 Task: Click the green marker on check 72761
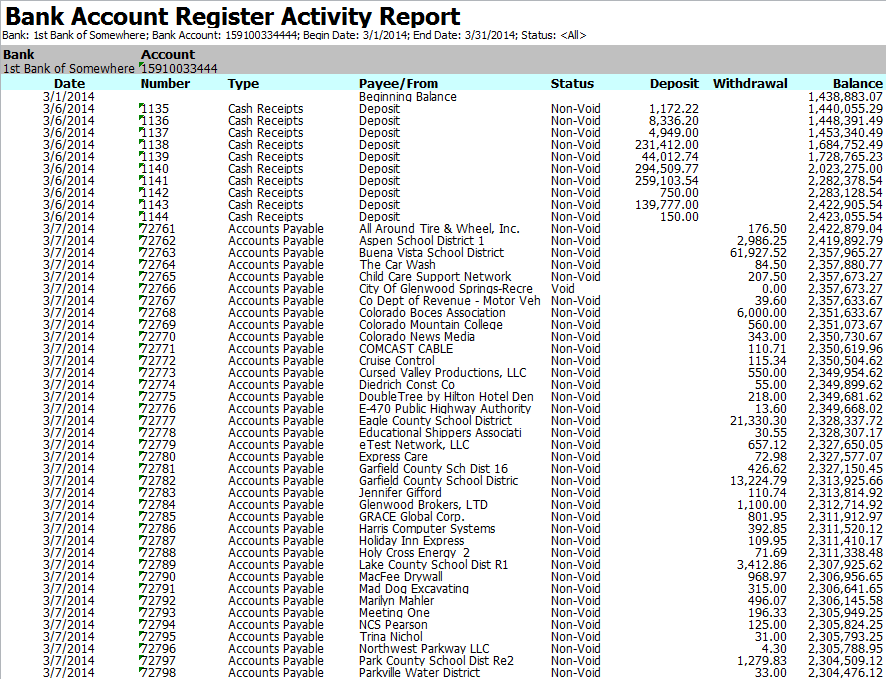click(143, 225)
